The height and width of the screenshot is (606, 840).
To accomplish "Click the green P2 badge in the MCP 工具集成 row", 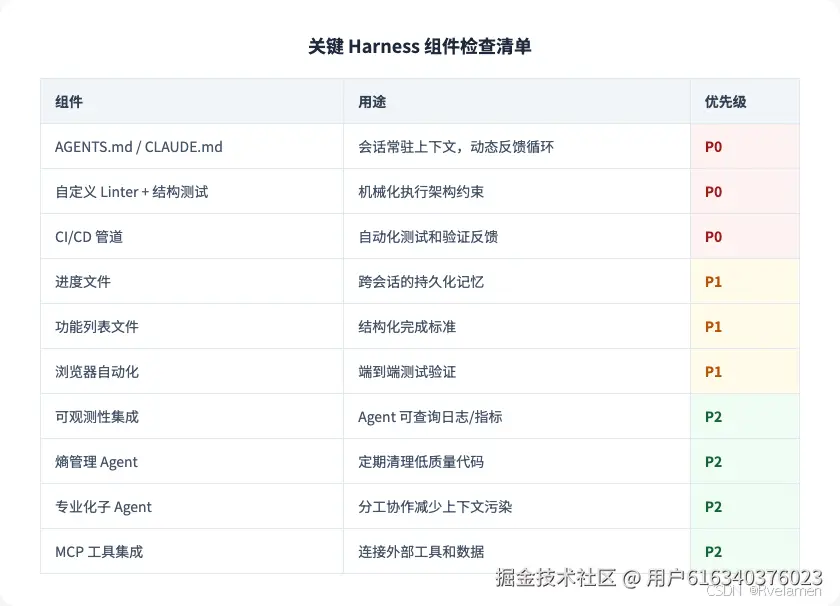I will pos(713,552).
